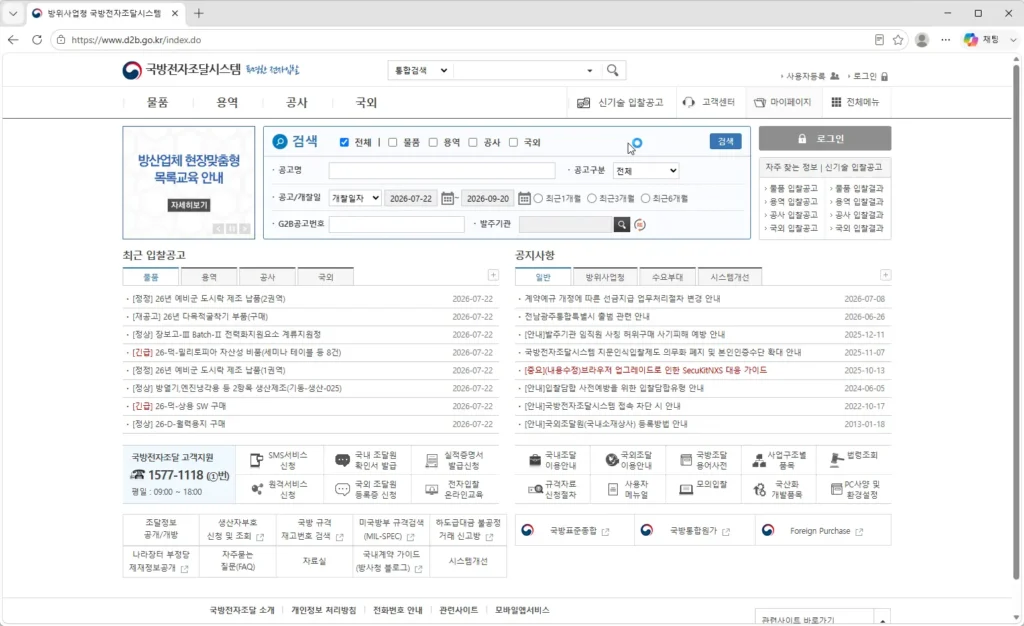This screenshot has height=626, width=1024.
Task: Open the 물품 main menu
Action: point(157,102)
